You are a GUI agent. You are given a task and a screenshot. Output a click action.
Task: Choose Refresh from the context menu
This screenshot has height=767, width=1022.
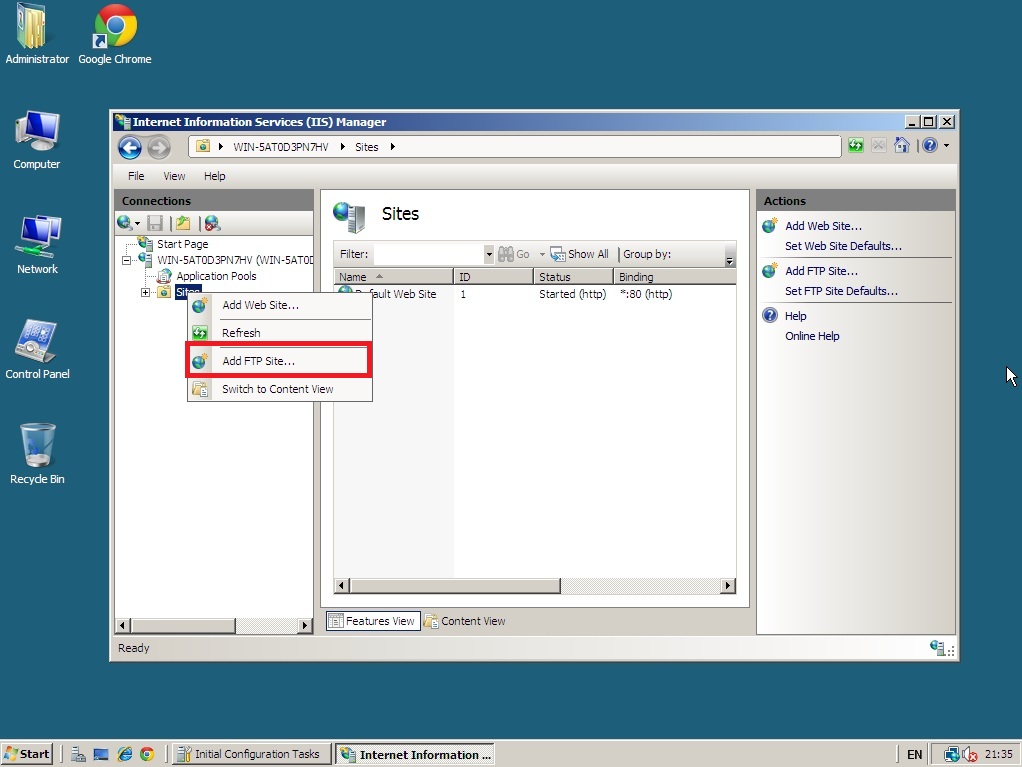coord(280,333)
